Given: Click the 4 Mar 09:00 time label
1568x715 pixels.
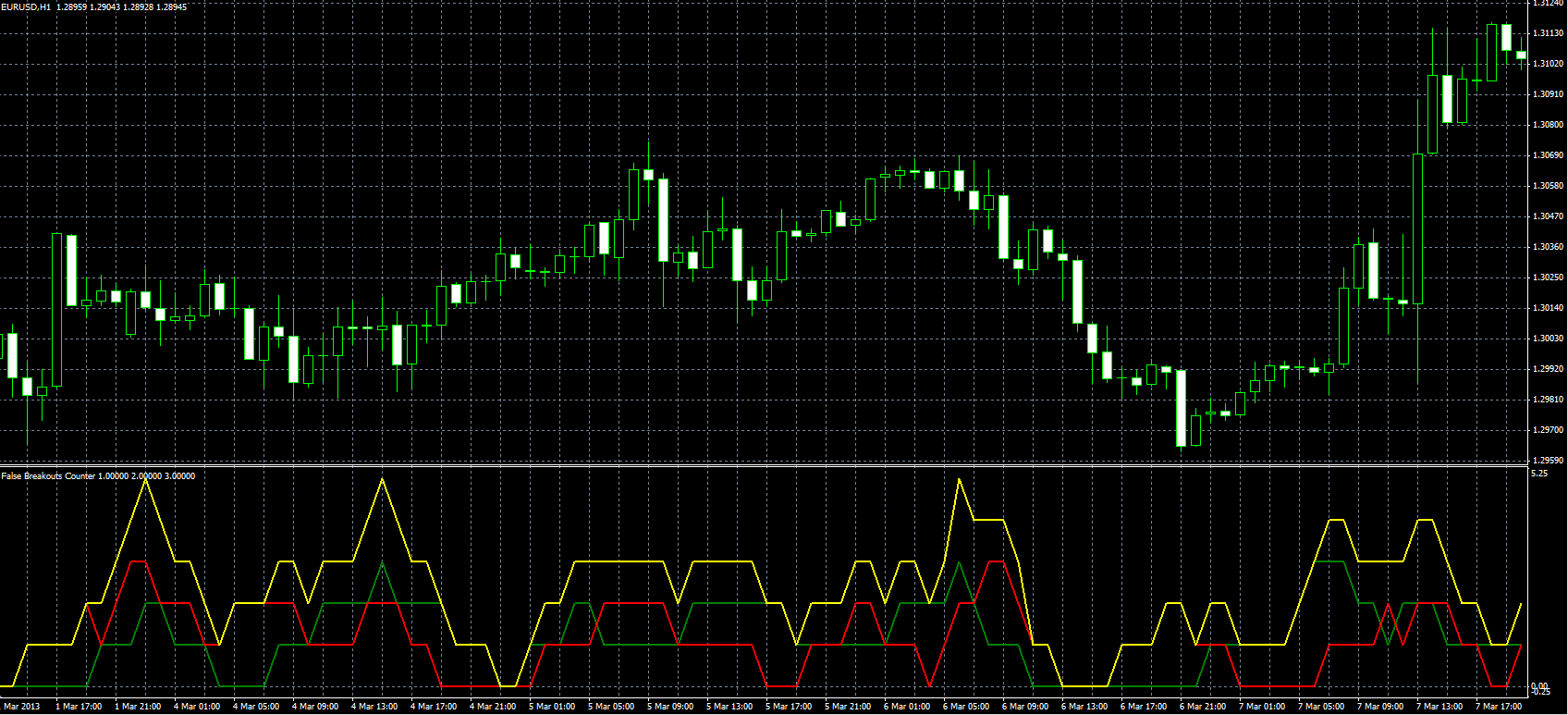Looking at the screenshot, I should click(315, 707).
